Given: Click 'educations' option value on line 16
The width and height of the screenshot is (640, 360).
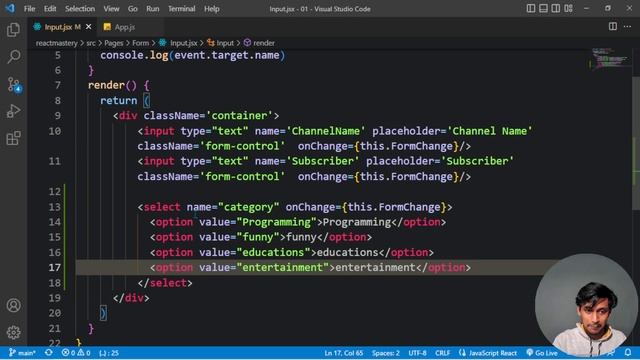Looking at the screenshot, I should (x=273, y=252).
